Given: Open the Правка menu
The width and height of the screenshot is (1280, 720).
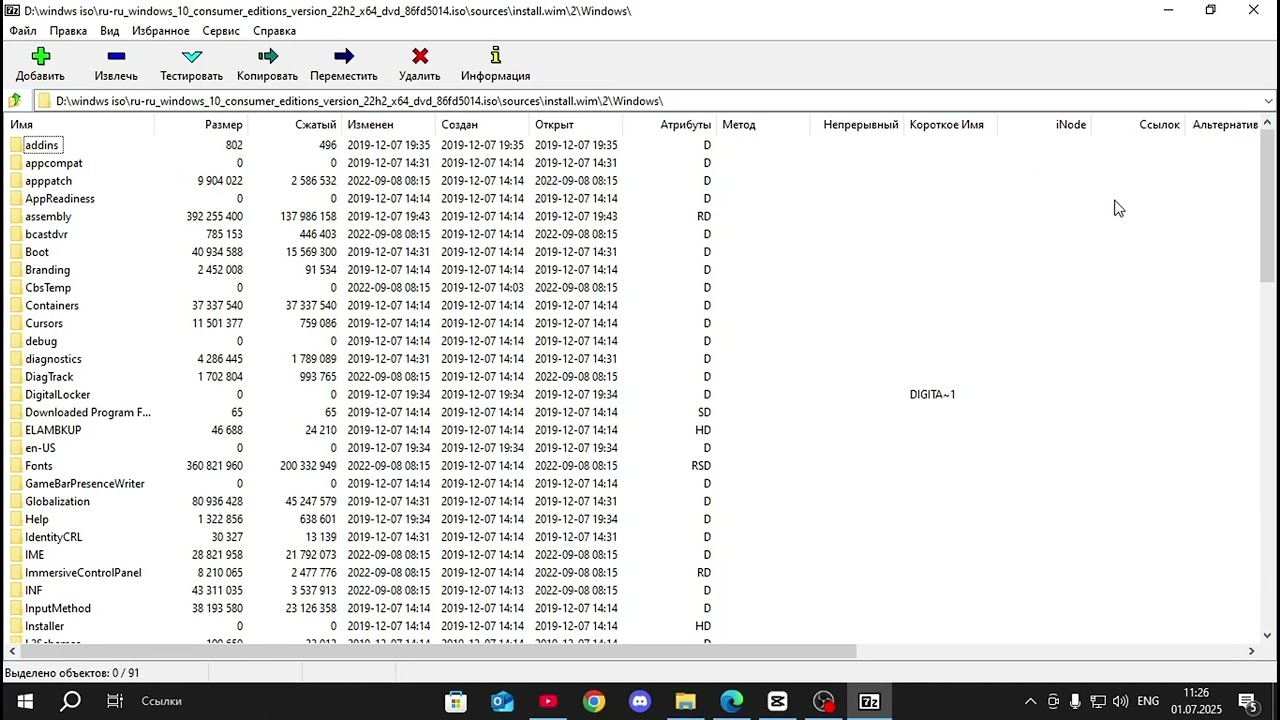Looking at the screenshot, I should click(x=68, y=31).
